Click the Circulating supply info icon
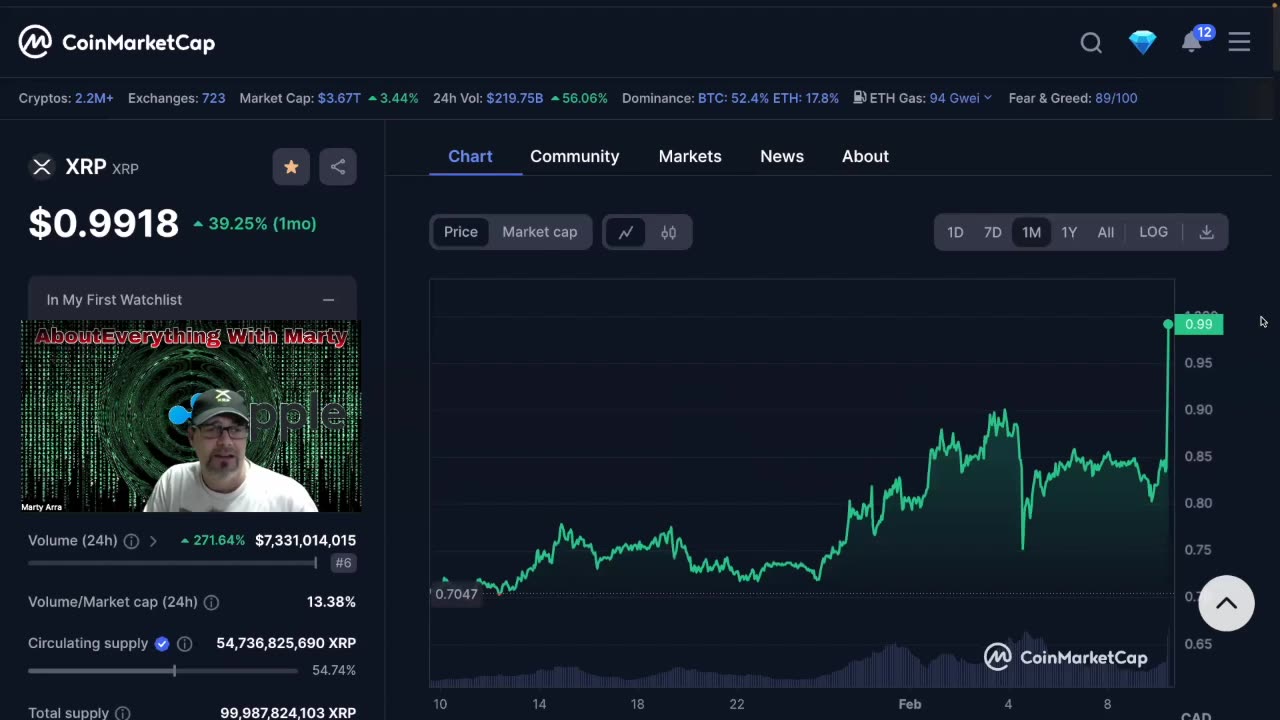1280x720 pixels. (x=184, y=644)
